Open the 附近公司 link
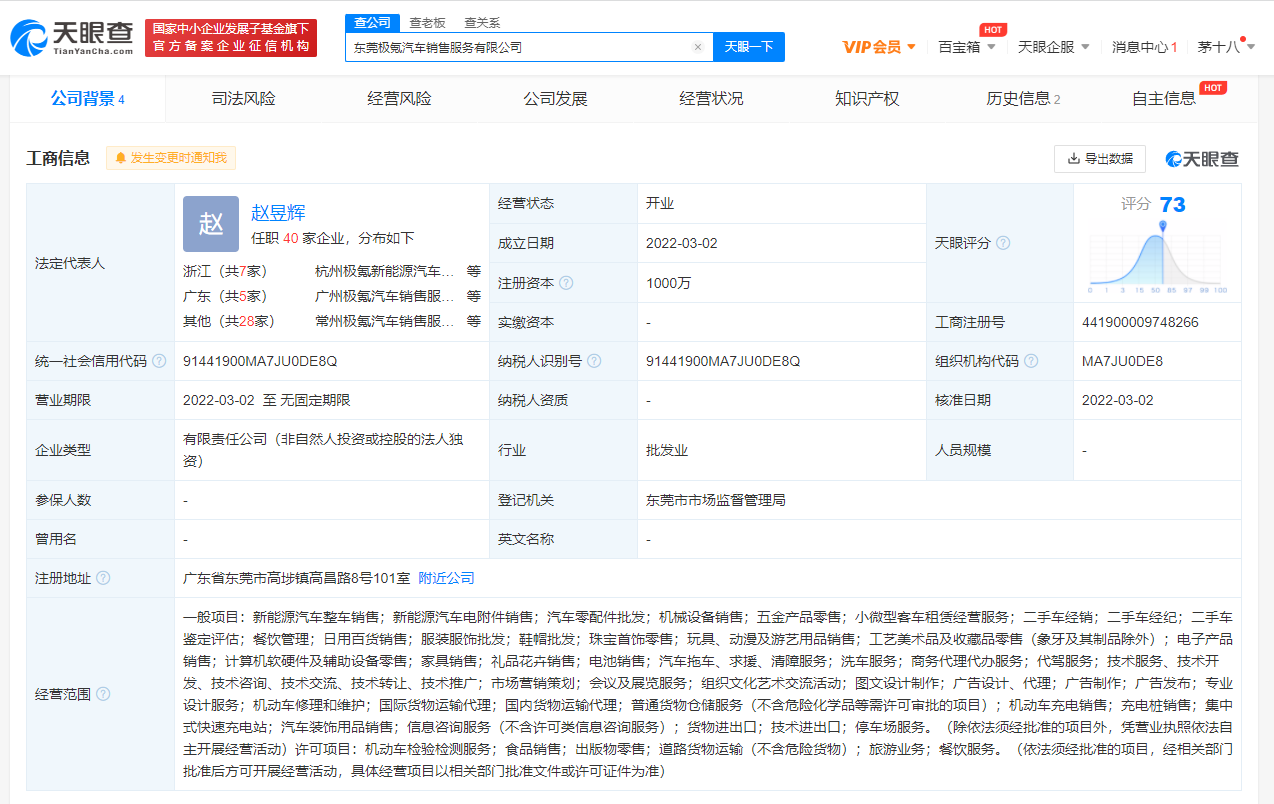The height and width of the screenshot is (804, 1274). 444,578
